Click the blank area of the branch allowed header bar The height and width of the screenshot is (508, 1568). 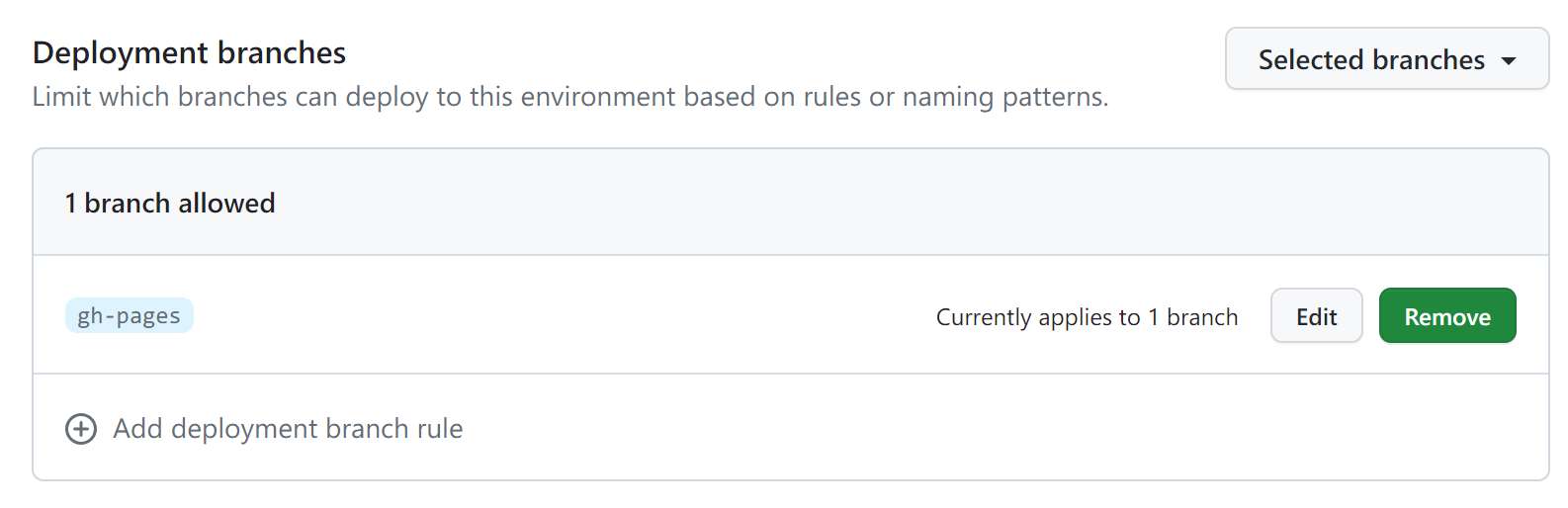pyautogui.click(x=890, y=203)
